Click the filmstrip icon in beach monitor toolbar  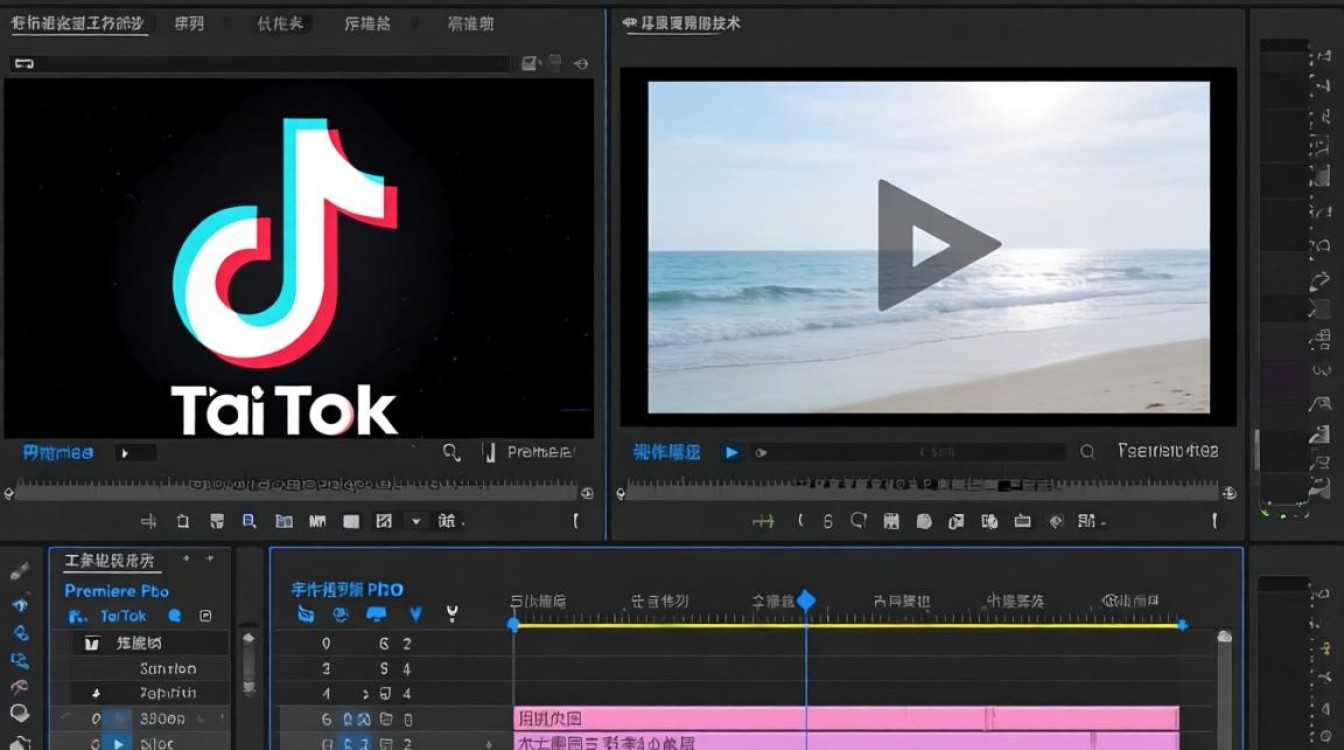pos(892,521)
